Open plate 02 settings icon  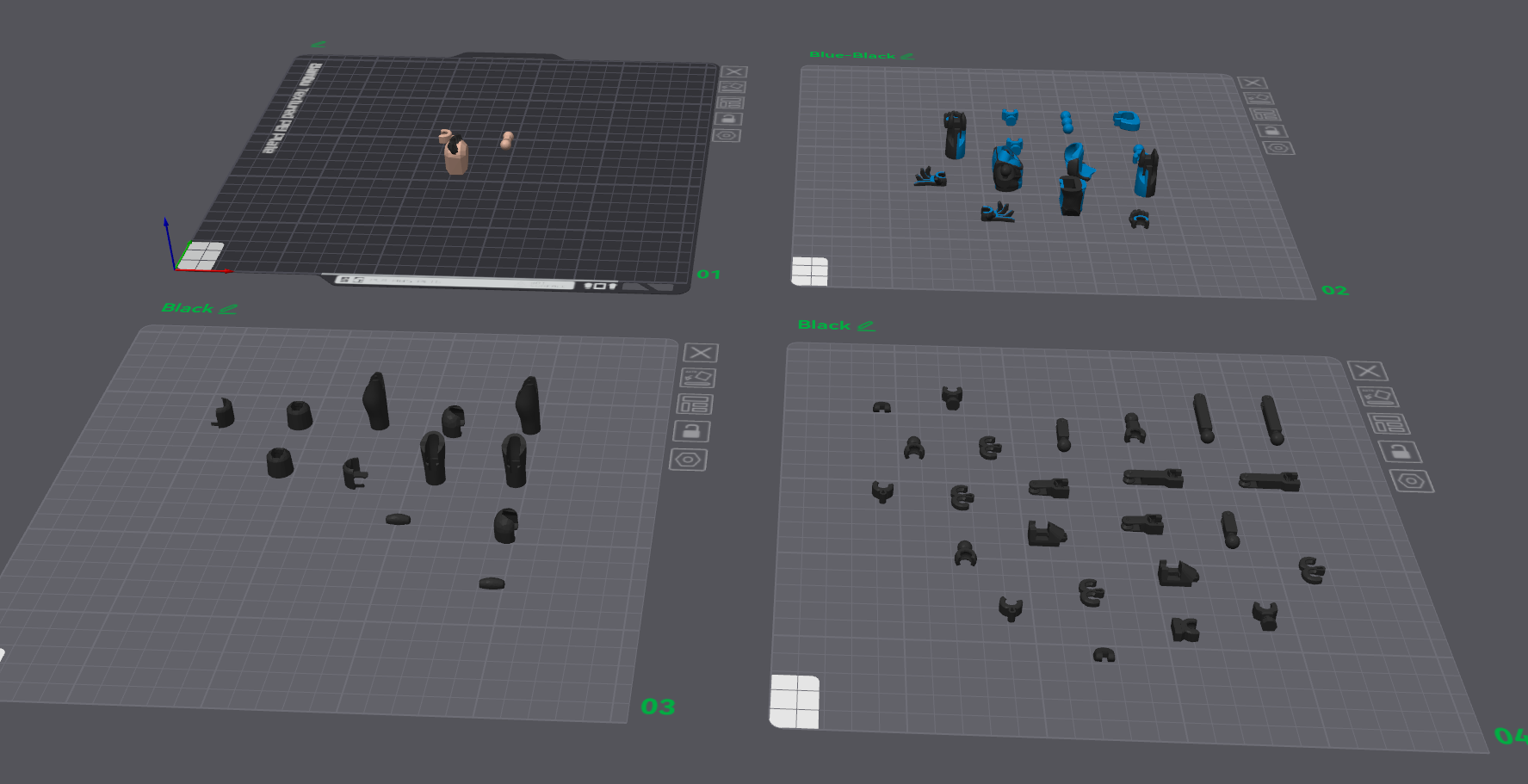[x=1278, y=148]
